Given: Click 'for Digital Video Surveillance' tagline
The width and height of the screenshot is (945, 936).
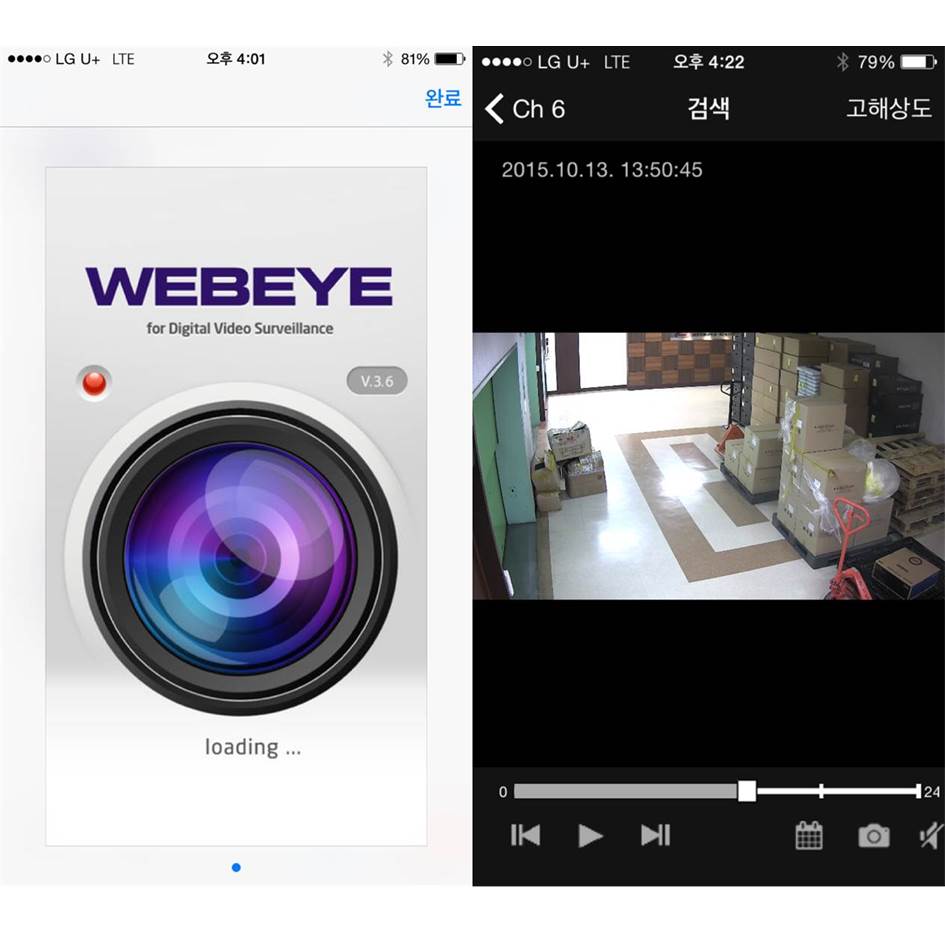Looking at the screenshot, I should tap(240, 328).
